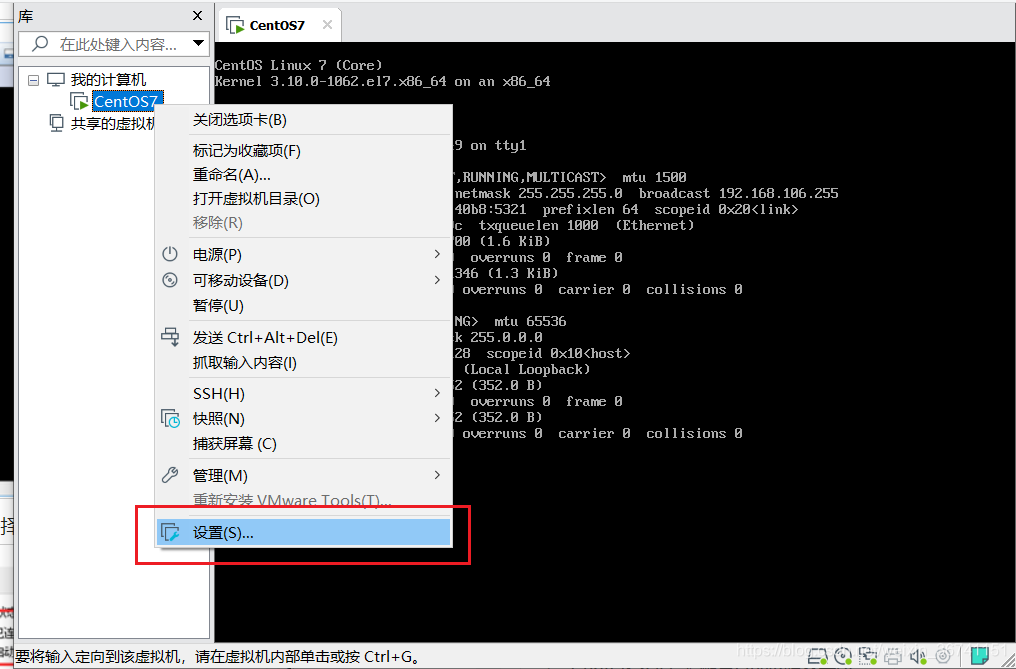Click the library search input field
Viewport: 1016px width, 669px height.
coord(114,44)
